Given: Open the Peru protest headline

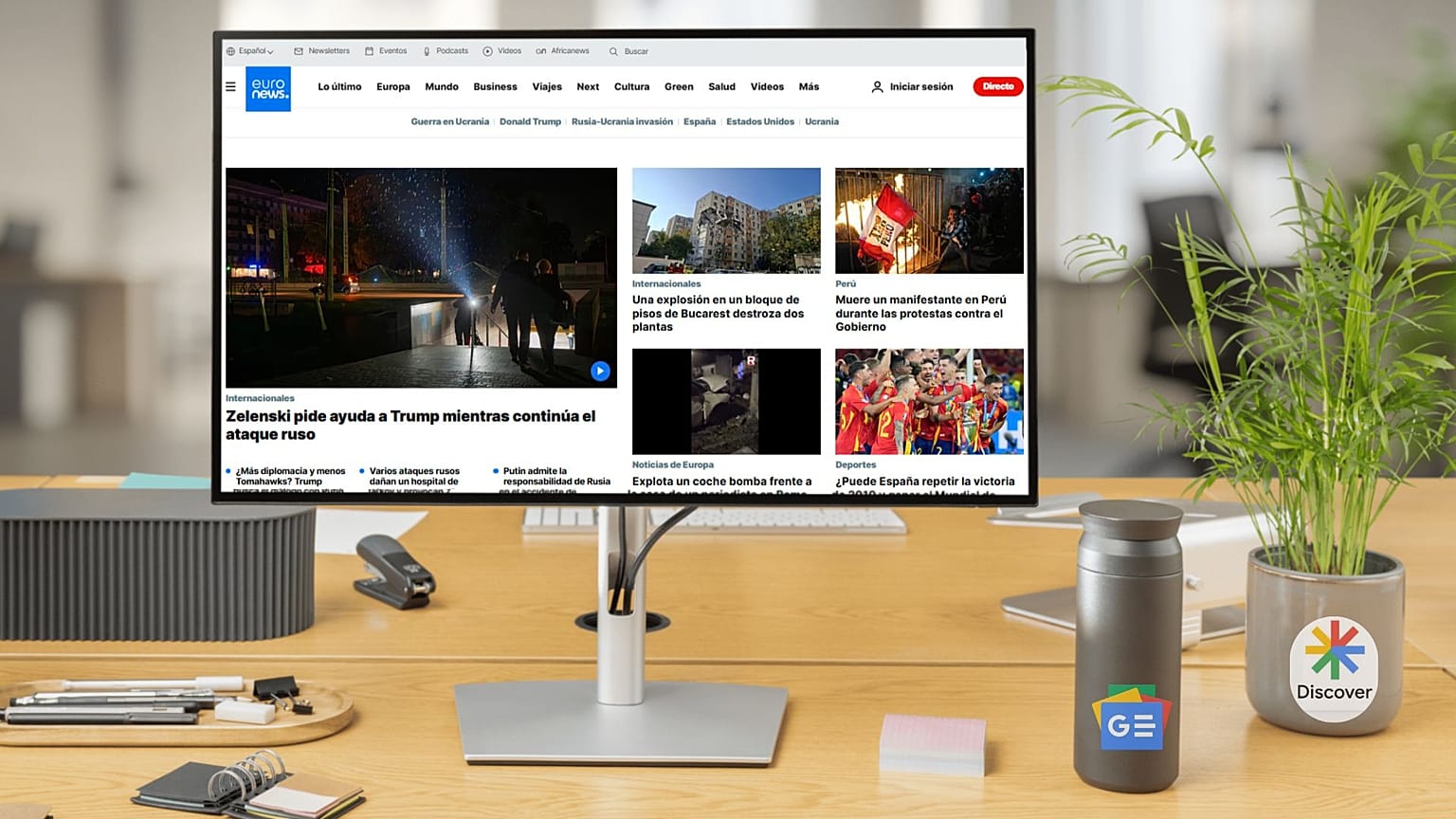Looking at the screenshot, I should point(919,313).
